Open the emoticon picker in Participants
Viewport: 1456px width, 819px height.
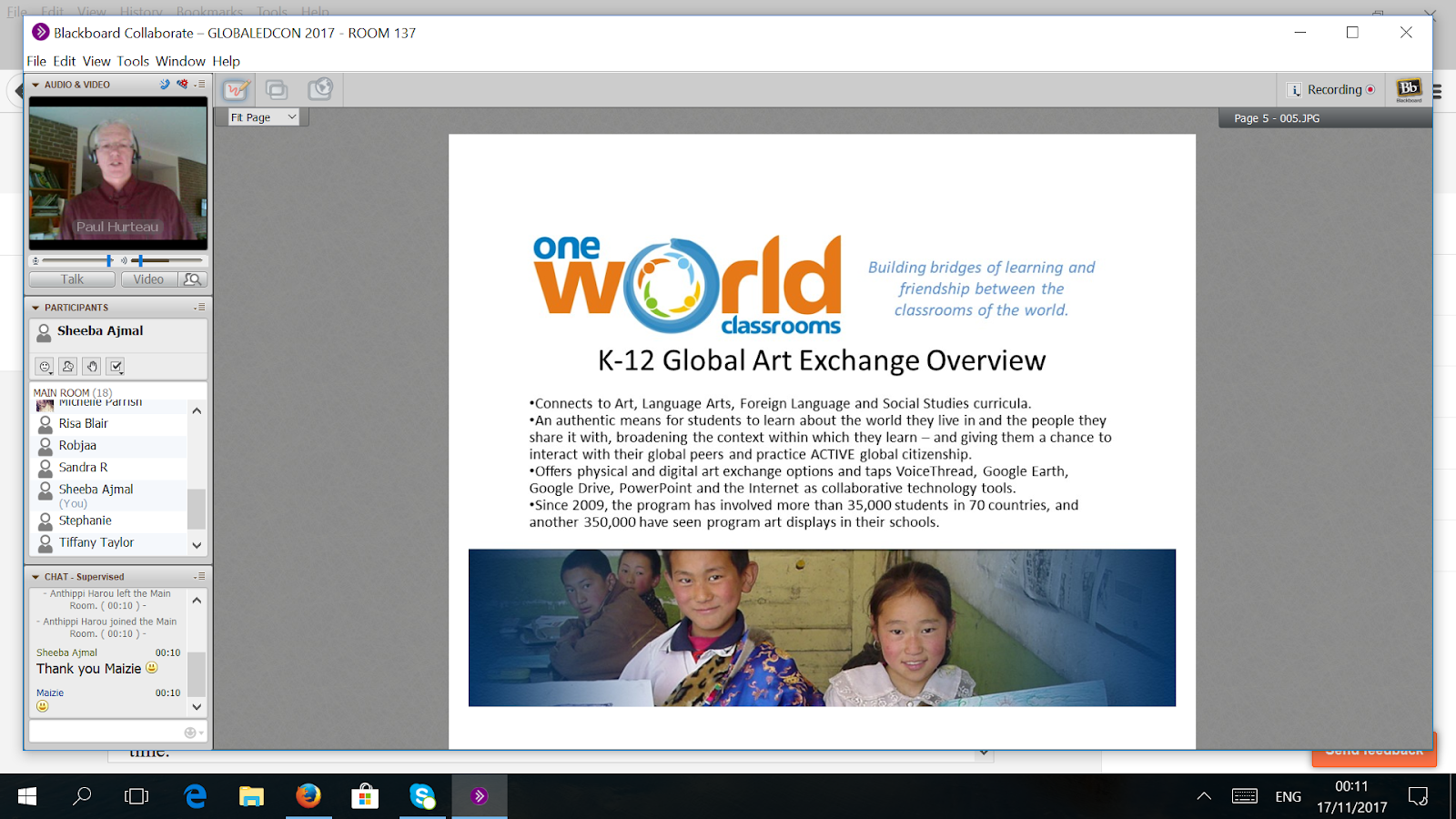(44, 367)
